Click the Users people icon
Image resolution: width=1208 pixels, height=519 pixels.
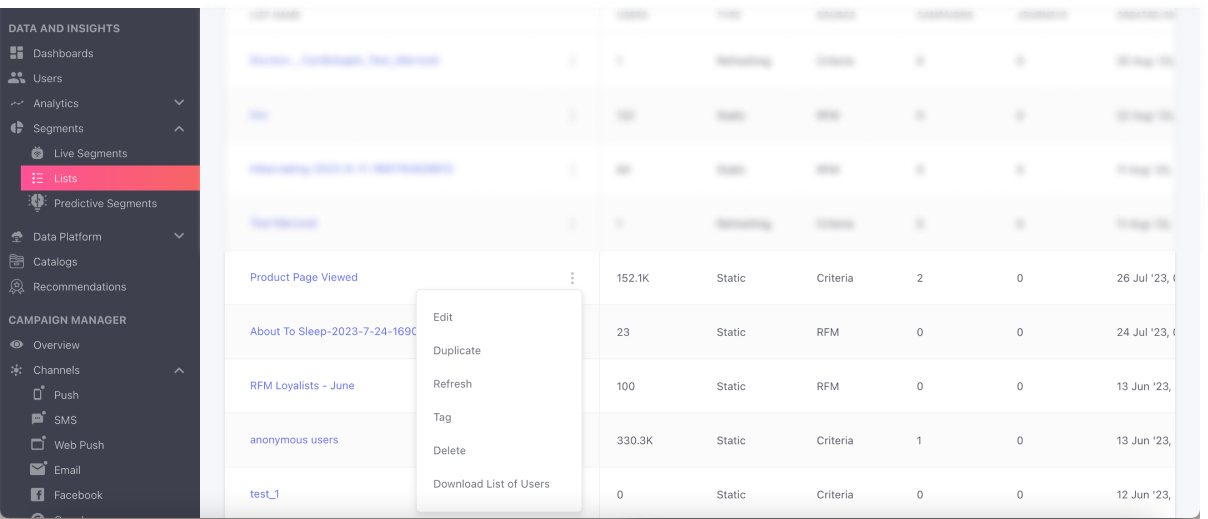[16, 78]
